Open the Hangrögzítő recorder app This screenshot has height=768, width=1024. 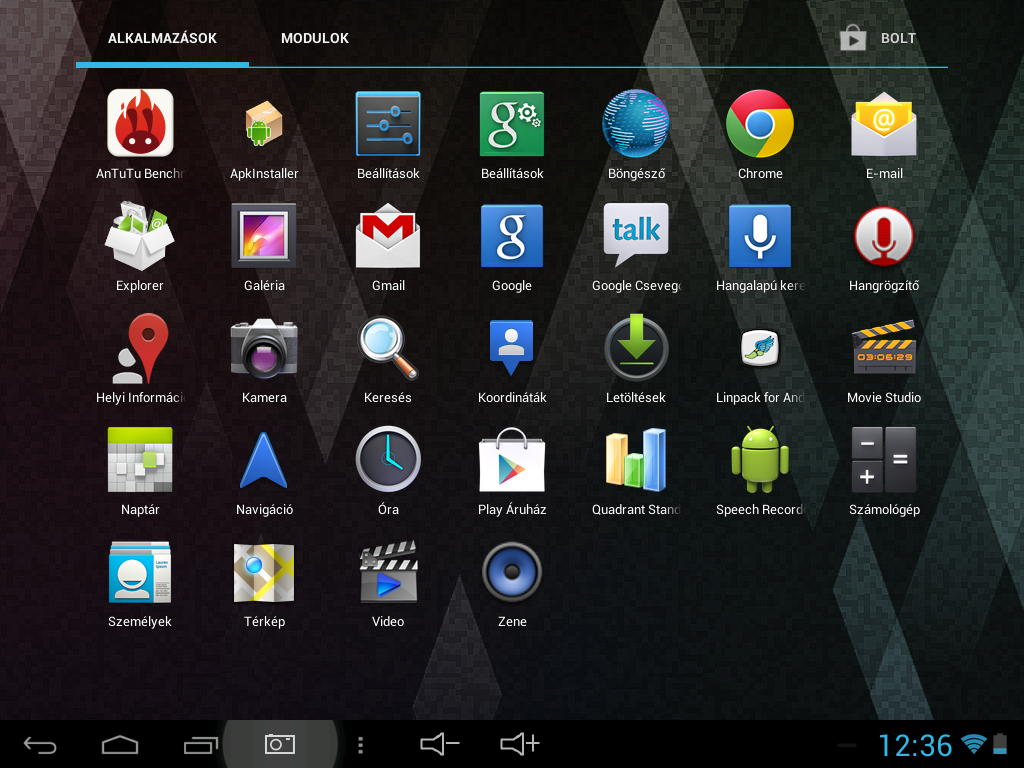[884, 247]
